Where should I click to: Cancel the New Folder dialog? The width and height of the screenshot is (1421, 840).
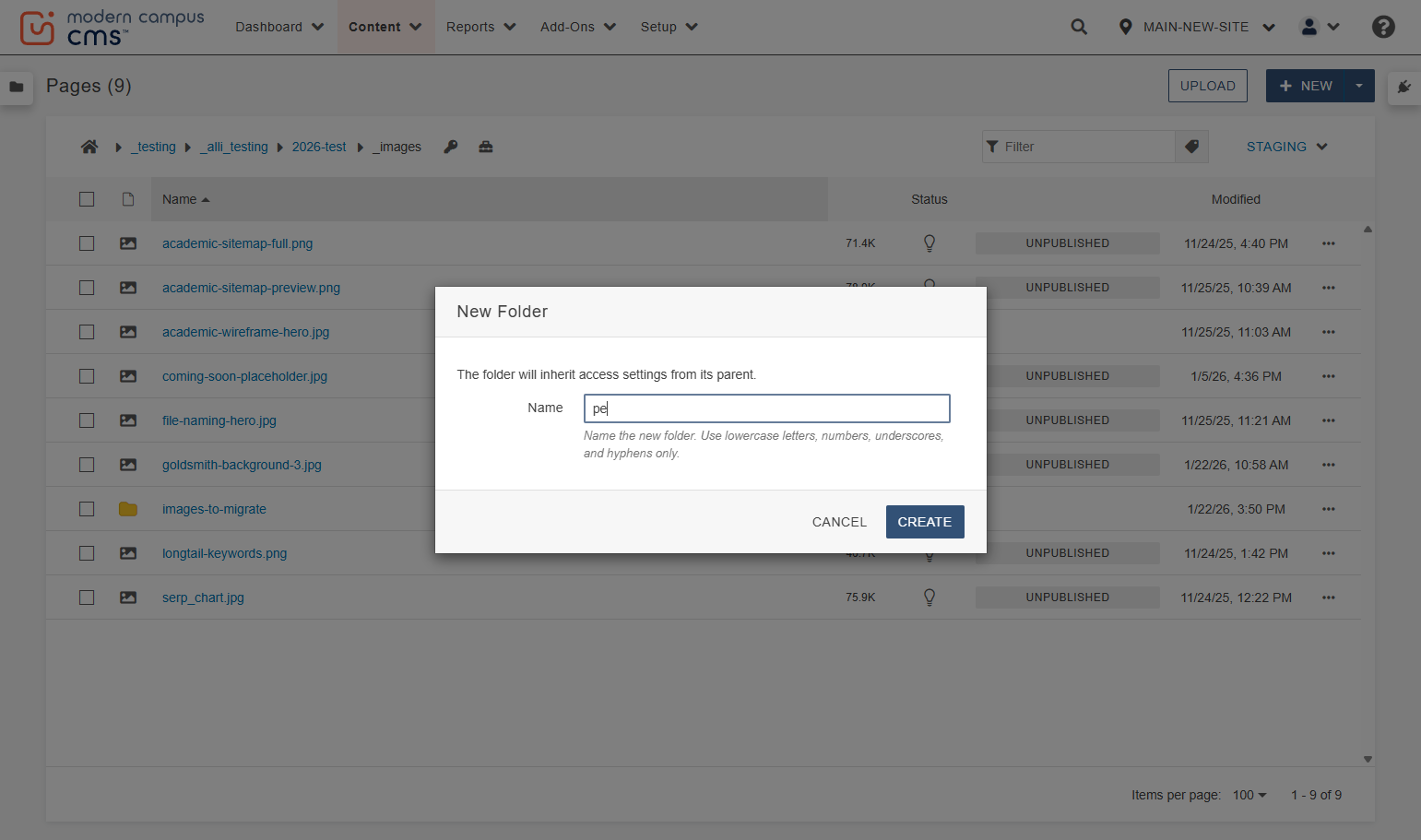(839, 522)
